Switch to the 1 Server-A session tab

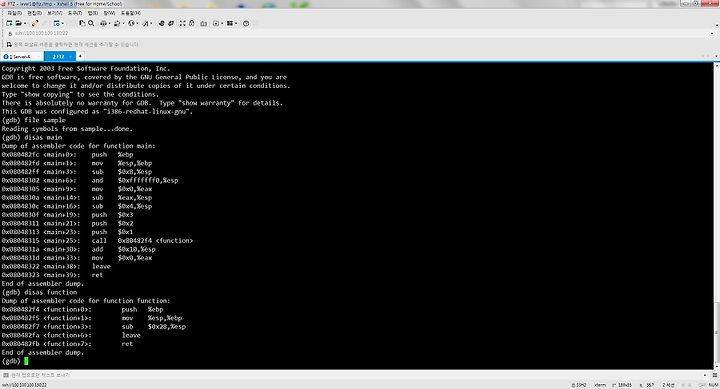21,56
